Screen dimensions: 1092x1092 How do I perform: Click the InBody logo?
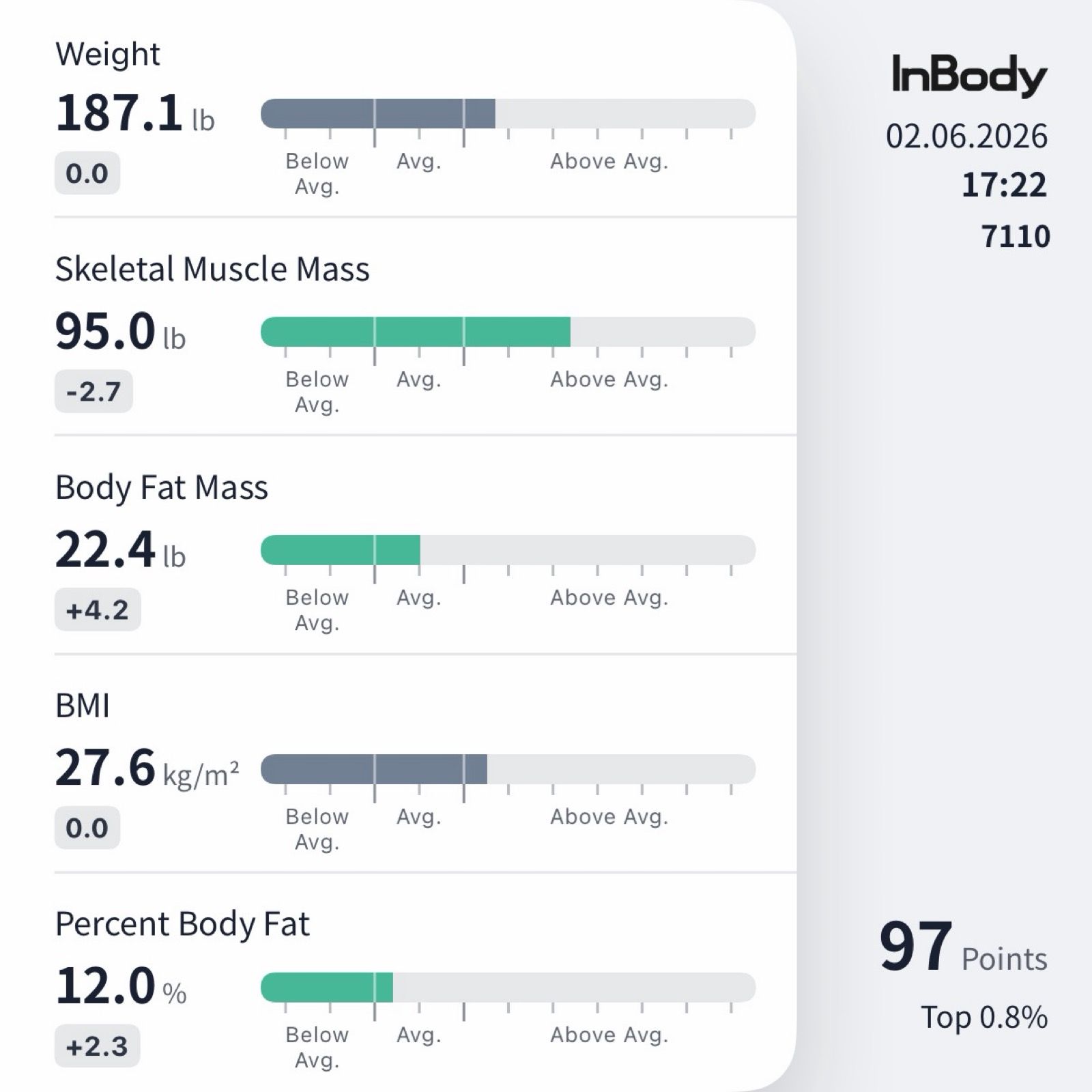tap(968, 75)
